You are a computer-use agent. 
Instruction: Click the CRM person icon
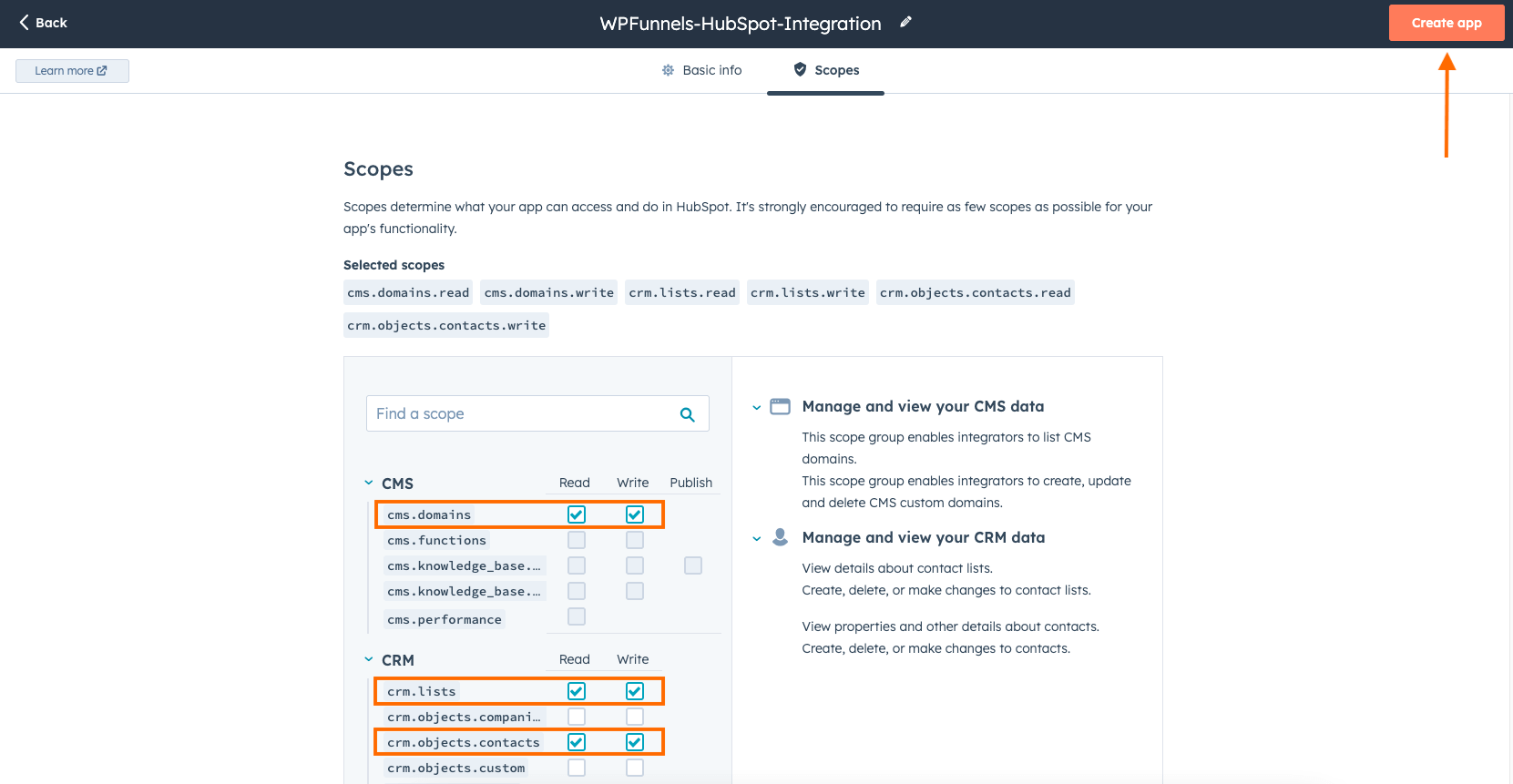[780, 537]
